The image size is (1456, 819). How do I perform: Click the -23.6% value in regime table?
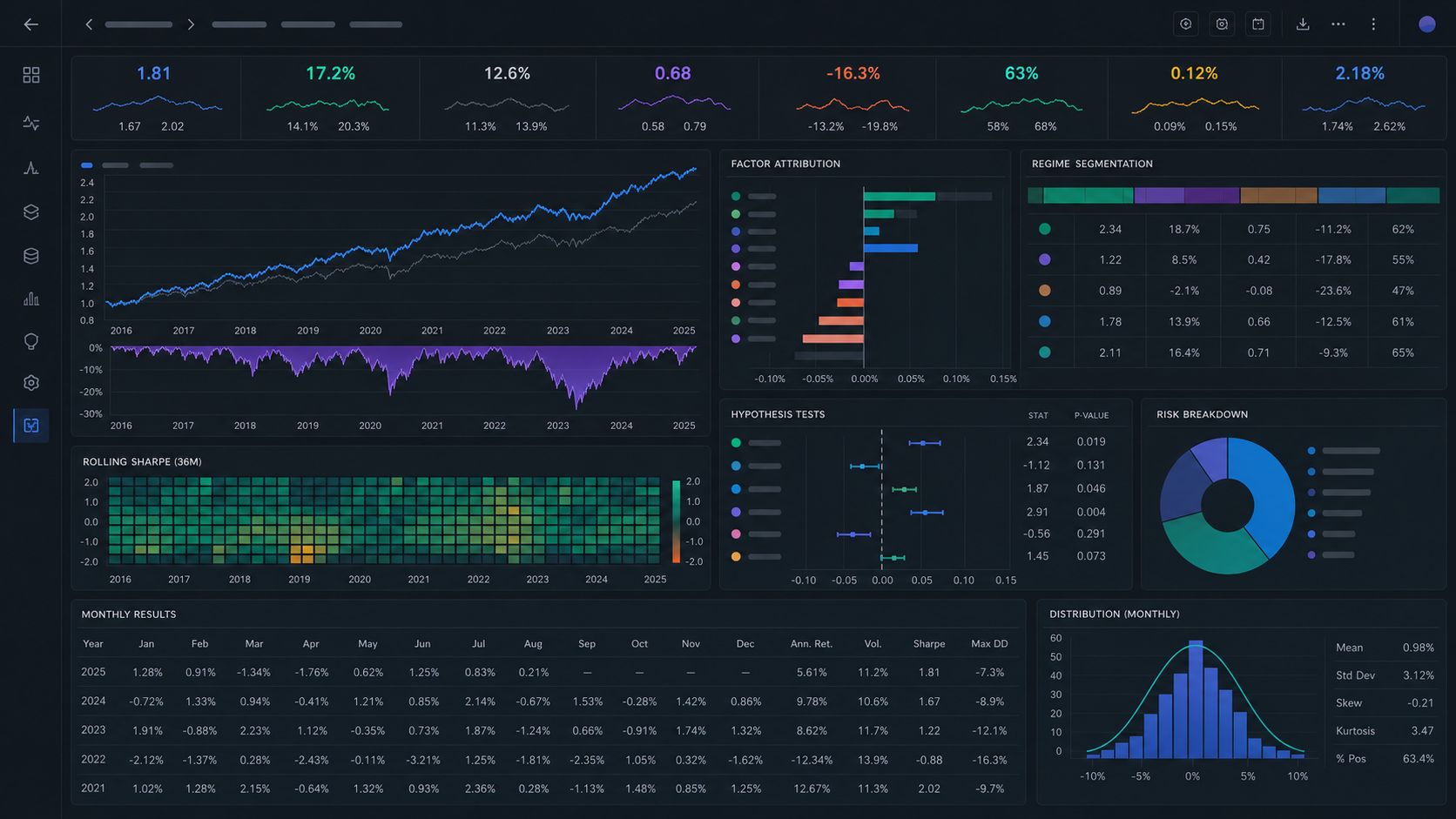coord(1333,291)
